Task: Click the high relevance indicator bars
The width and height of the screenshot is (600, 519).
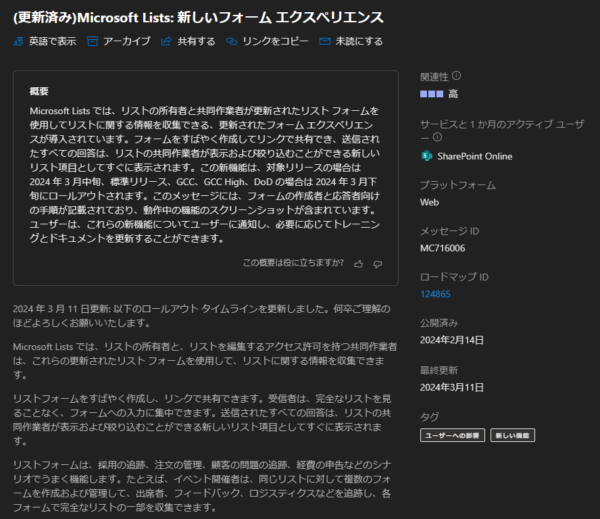Action: click(x=432, y=94)
